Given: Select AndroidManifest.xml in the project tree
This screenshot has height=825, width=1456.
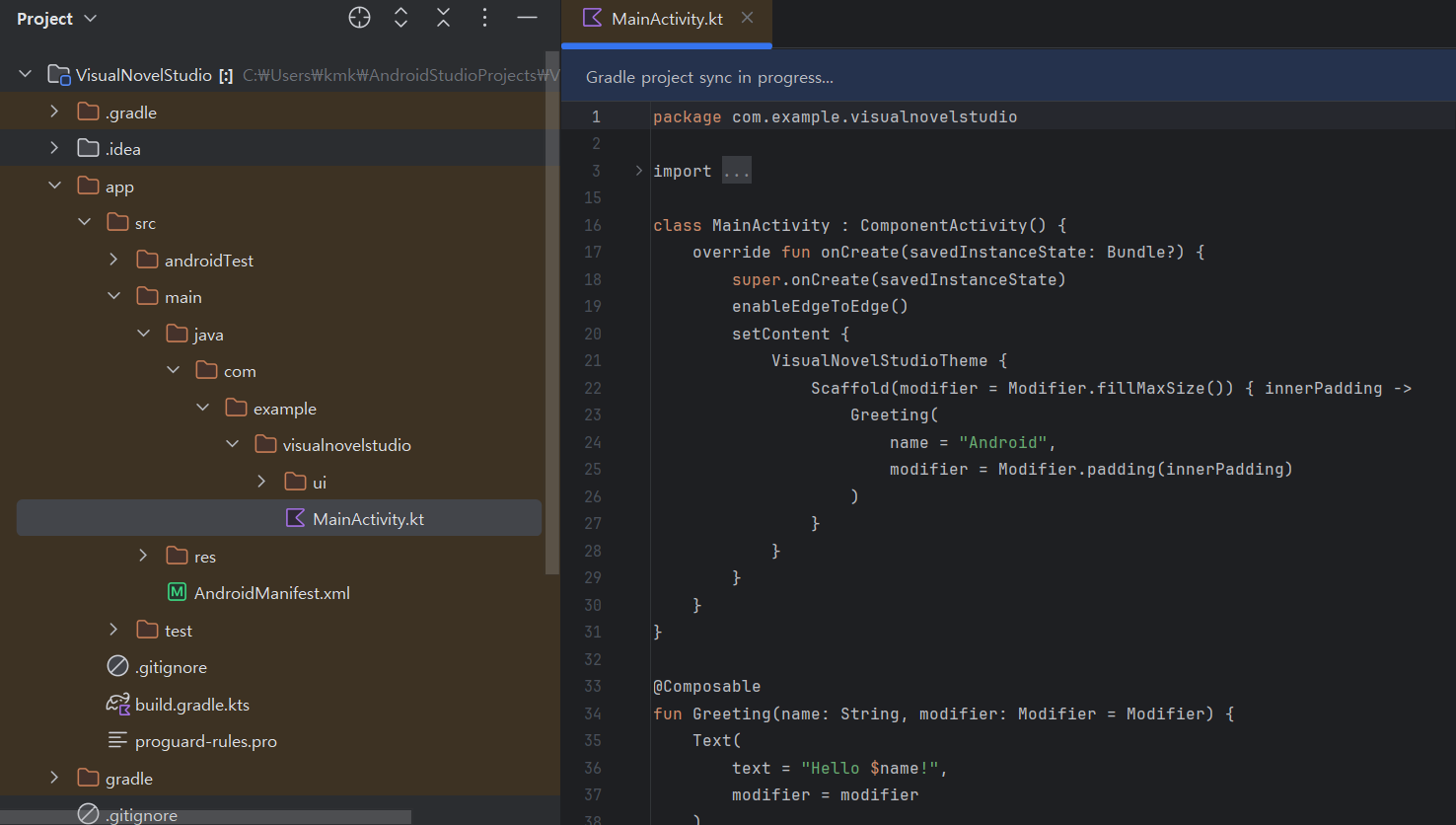Looking at the screenshot, I should [x=271, y=593].
